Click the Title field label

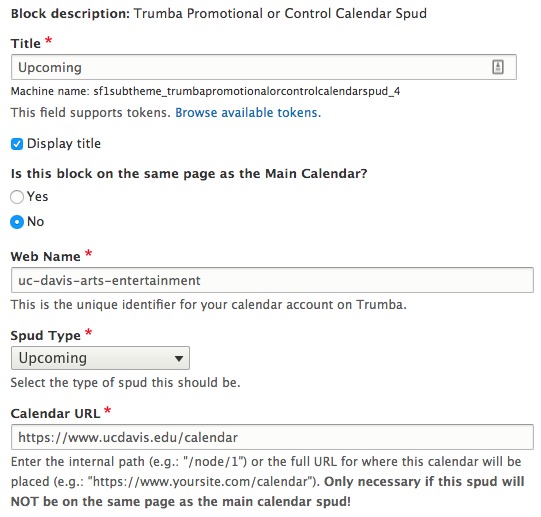point(26,43)
